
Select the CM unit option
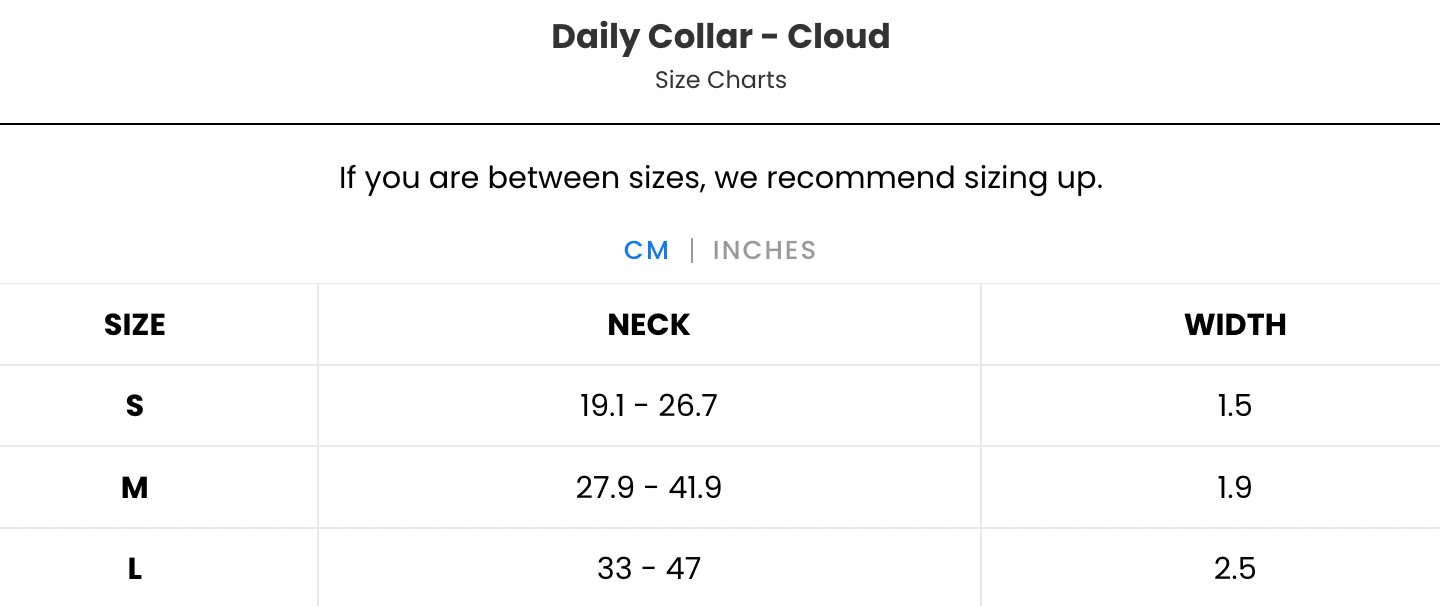pos(647,250)
